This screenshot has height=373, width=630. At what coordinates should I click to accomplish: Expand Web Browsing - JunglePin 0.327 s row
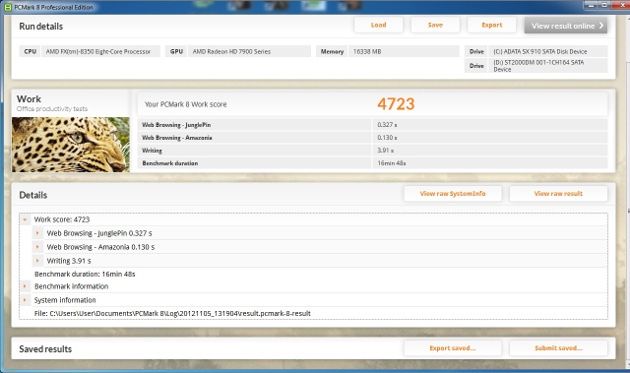coord(37,233)
